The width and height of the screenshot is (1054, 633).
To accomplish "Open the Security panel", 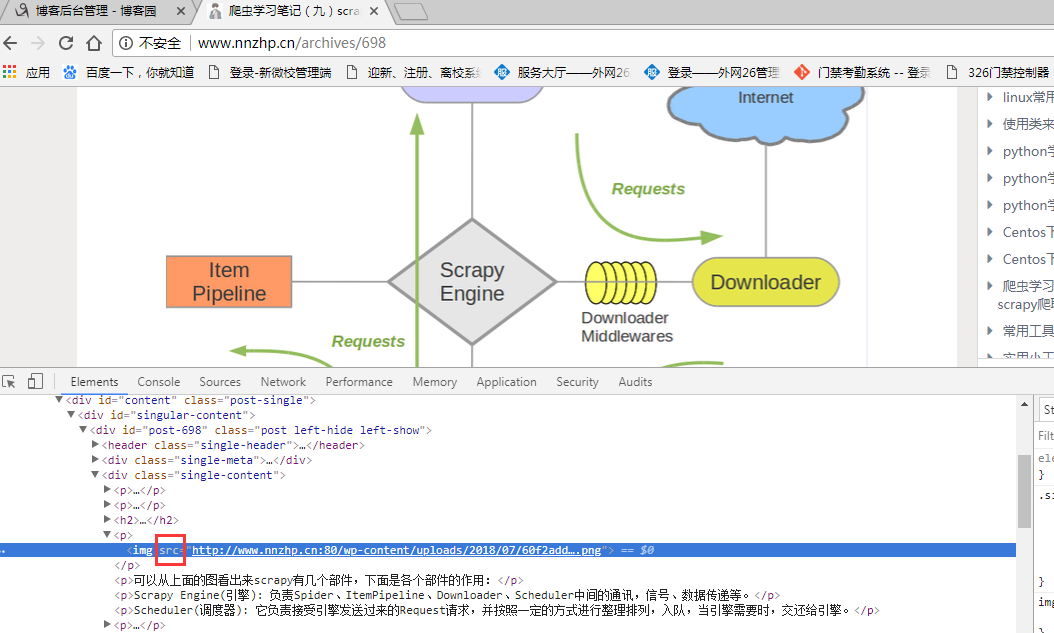I will tap(577, 382).
